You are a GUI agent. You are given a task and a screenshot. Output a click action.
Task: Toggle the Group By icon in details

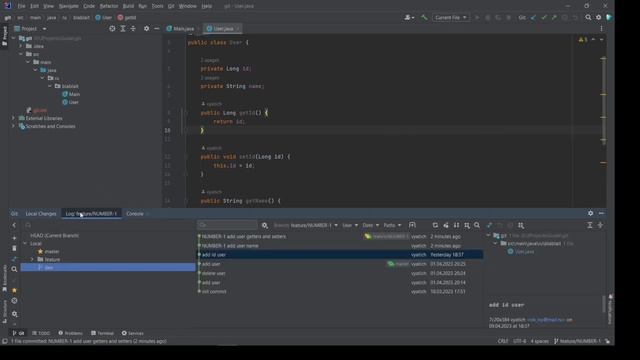[521, 225]
